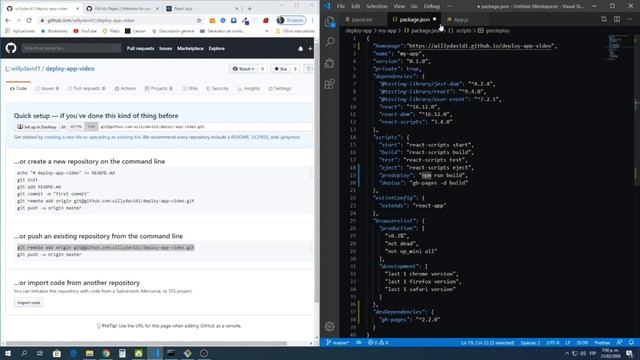The width and height of the screenshot is (640, 360).
Task: Click the Import code button
Action: click(x=29, y=302)
